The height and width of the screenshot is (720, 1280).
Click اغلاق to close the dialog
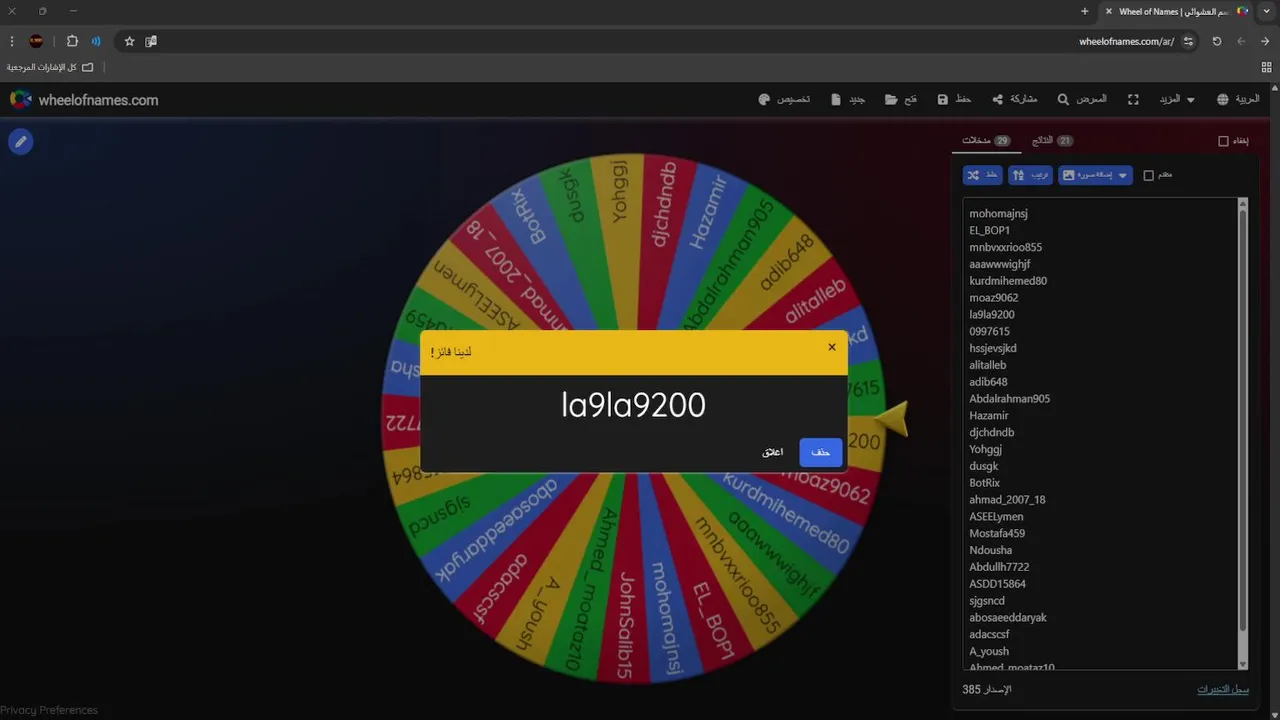pyautogui.click(x=772, y=452)
